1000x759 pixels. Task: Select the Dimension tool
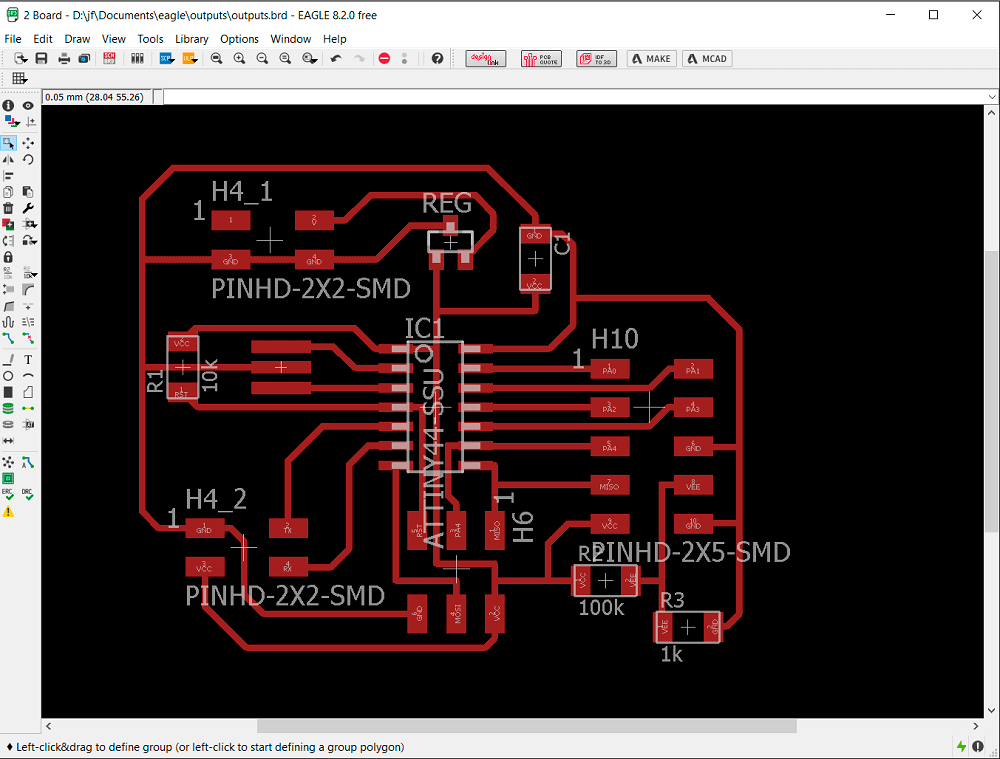[x=8, y=441]
